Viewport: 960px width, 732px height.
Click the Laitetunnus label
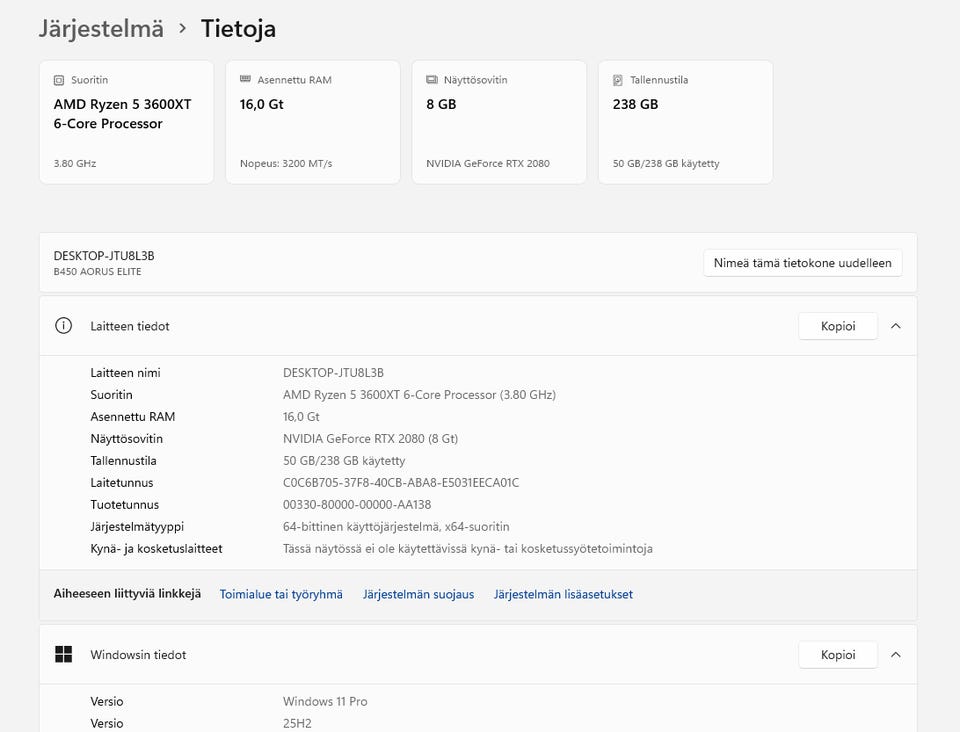pos(122,482)
